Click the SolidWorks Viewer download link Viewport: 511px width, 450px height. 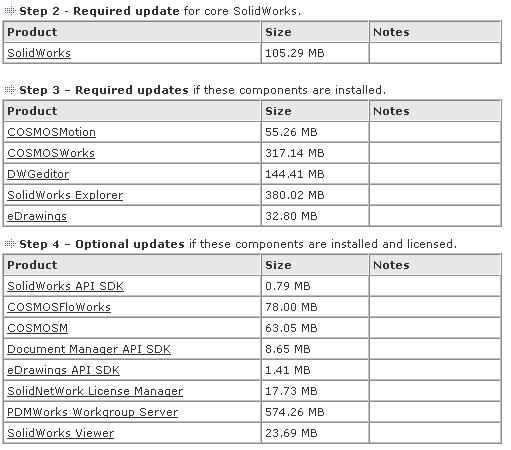[x=61, y=433]
